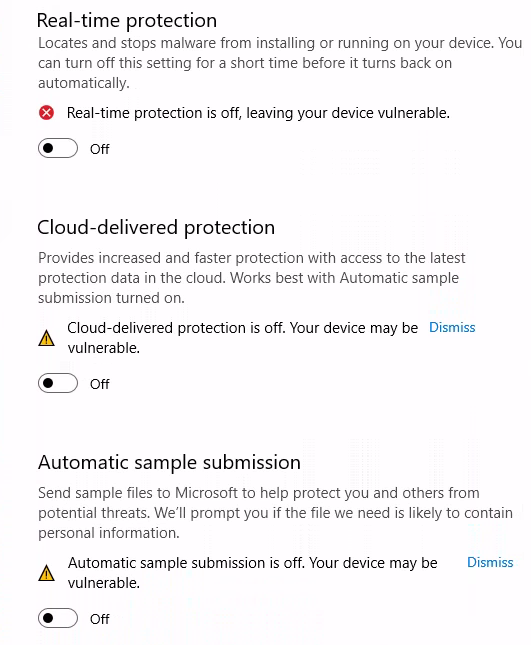This screenshot has height=645, width=531.
Task: Click the warning triangle beside Automatic sample submission alert
Action: 46,573
